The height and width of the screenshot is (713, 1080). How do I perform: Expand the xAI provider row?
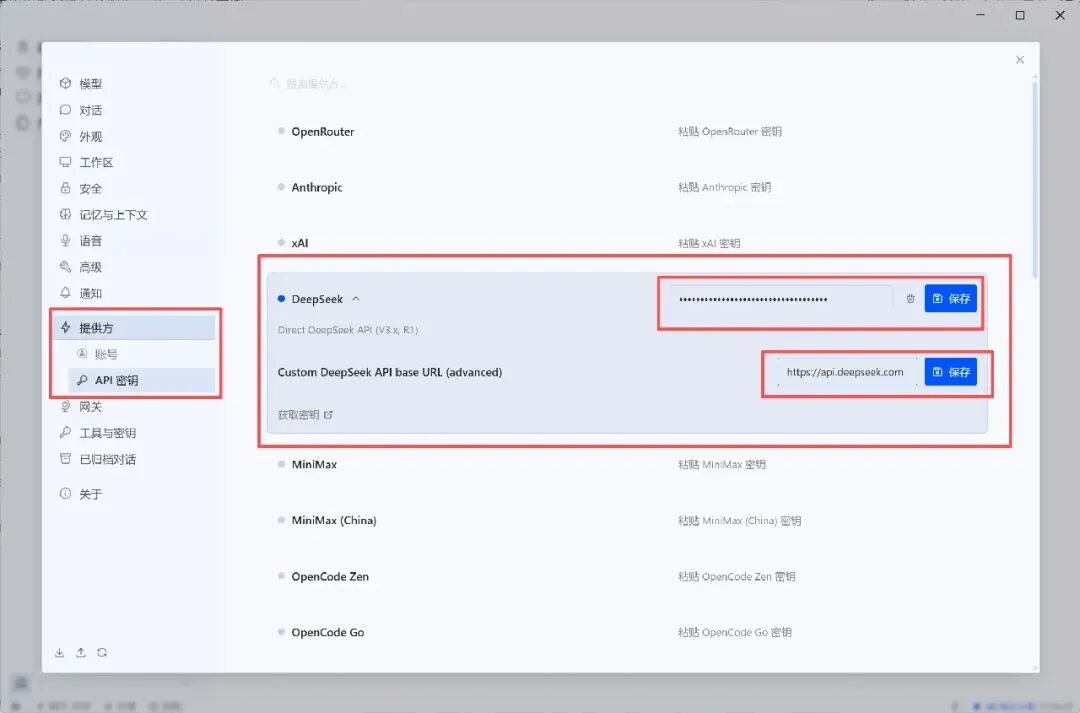point(300,243)
